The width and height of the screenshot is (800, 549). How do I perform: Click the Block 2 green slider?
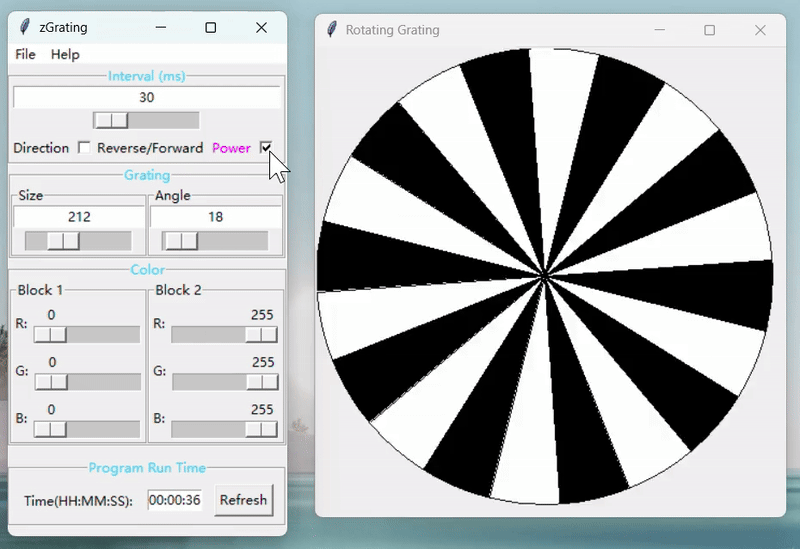(x=261, y=382)
